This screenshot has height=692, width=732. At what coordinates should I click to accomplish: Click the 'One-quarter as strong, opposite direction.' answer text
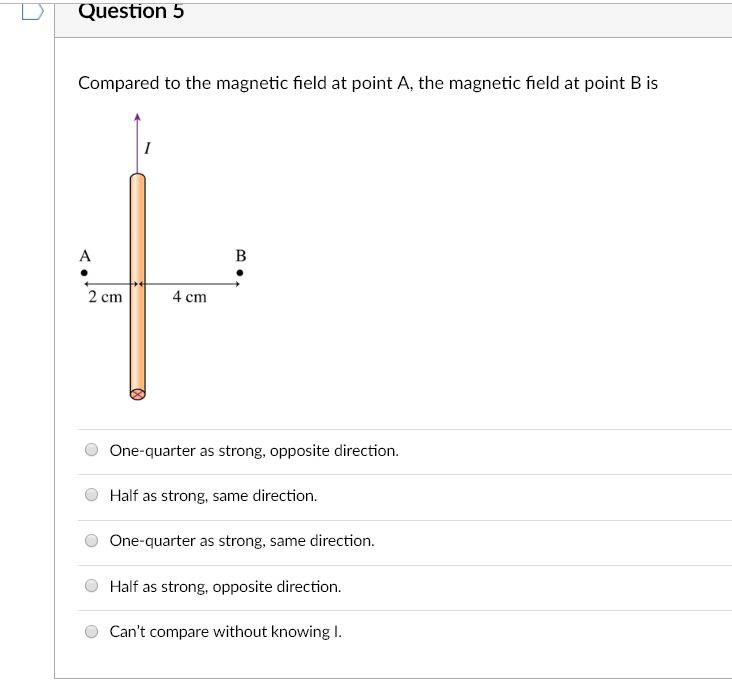coord(254,451)
